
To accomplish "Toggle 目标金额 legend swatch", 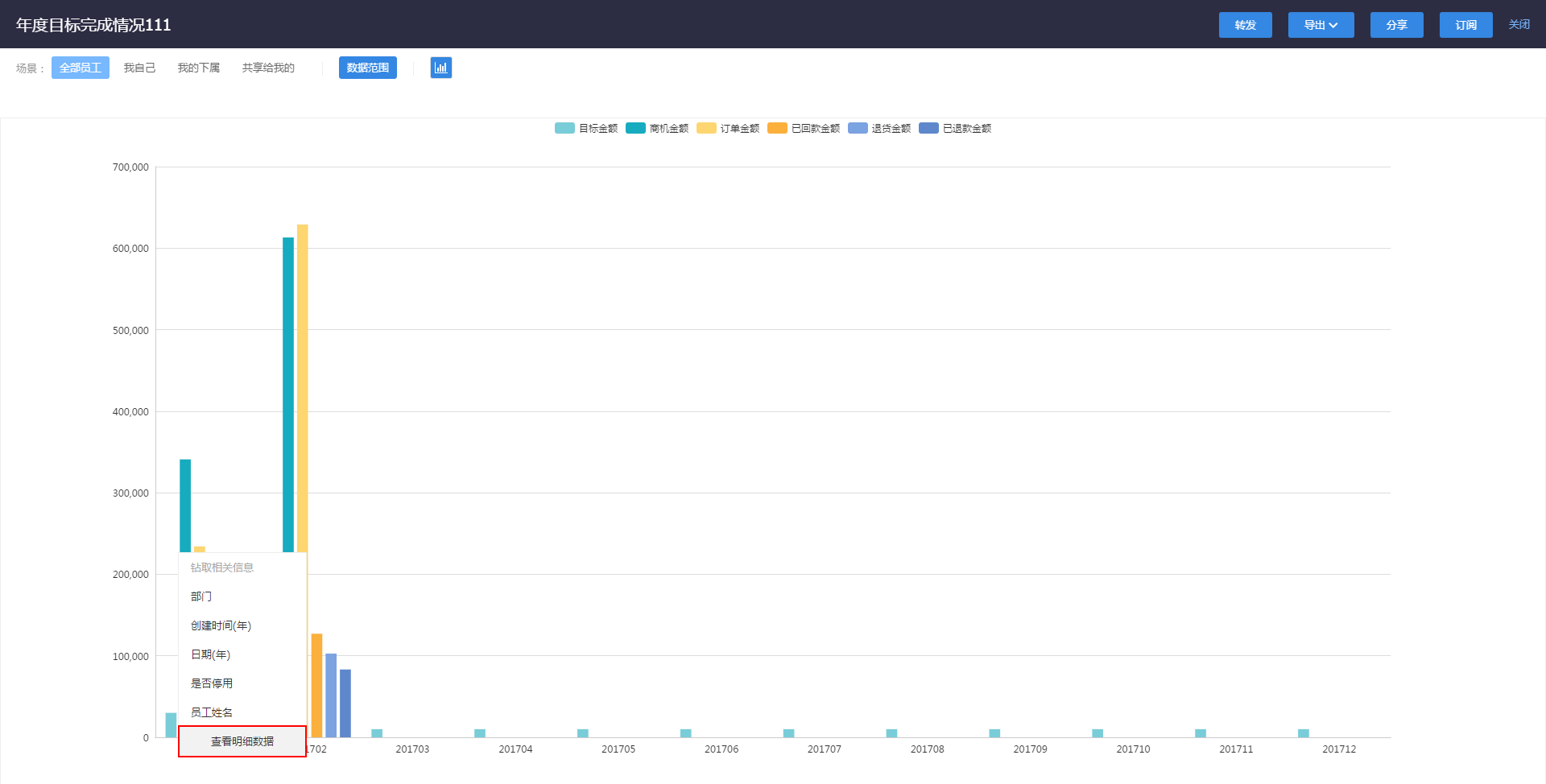I will tap(564, 128).
